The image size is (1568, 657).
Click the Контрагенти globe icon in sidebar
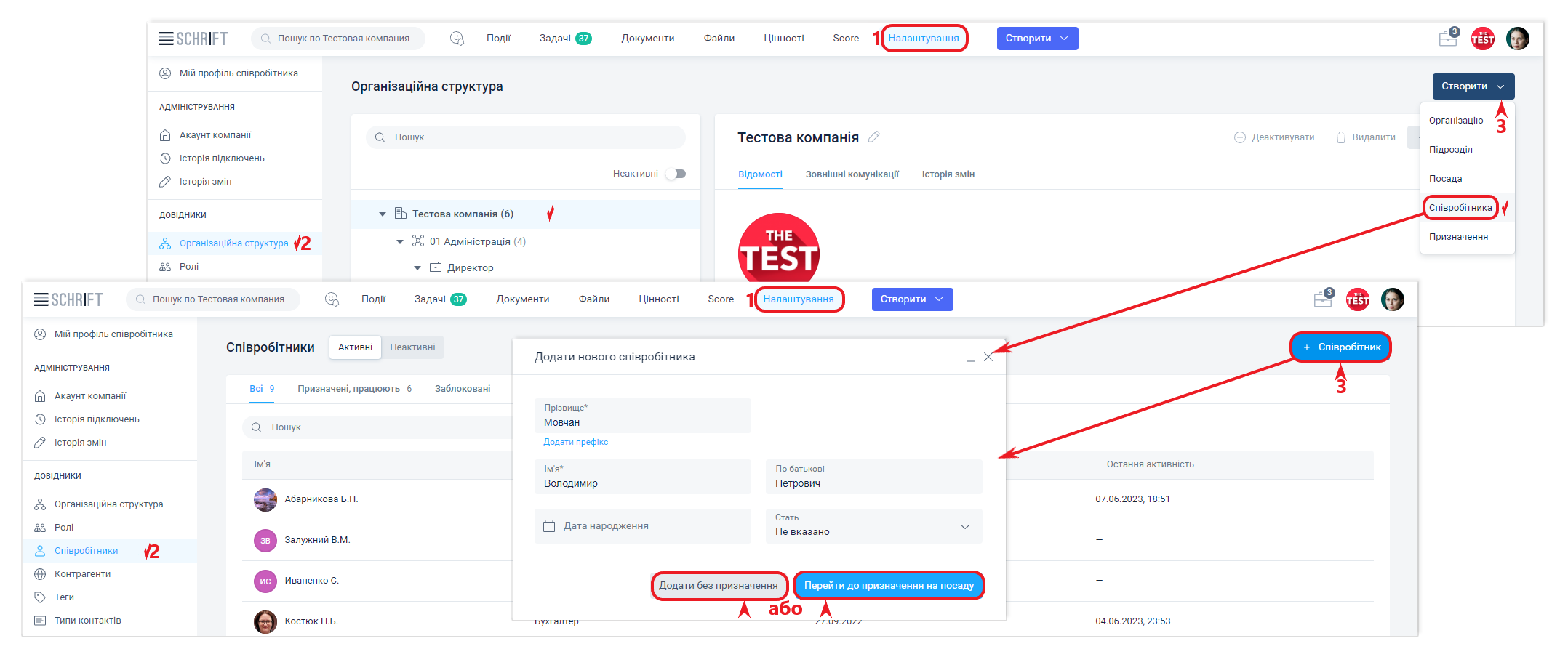(x=41, y=574)
